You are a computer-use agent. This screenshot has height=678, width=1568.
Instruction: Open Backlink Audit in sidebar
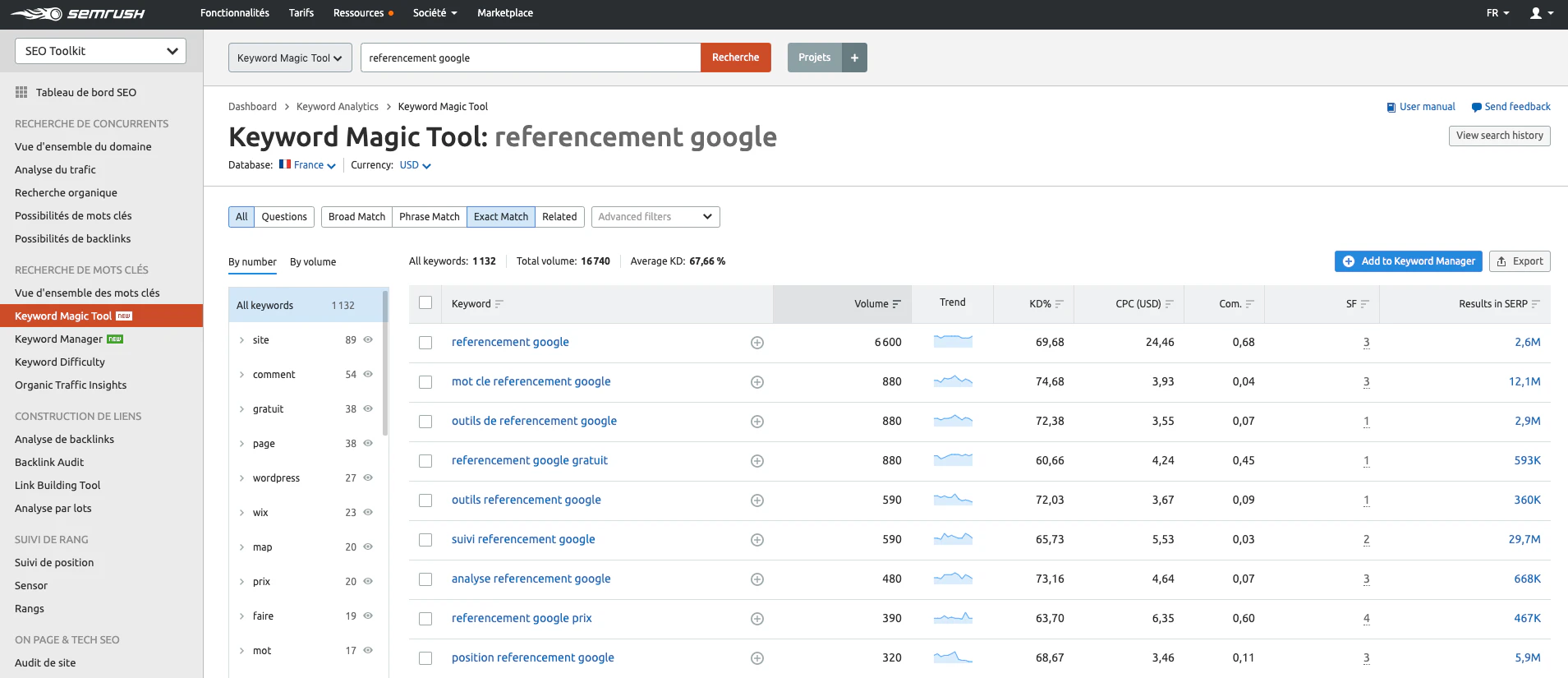tap(49, 463)
